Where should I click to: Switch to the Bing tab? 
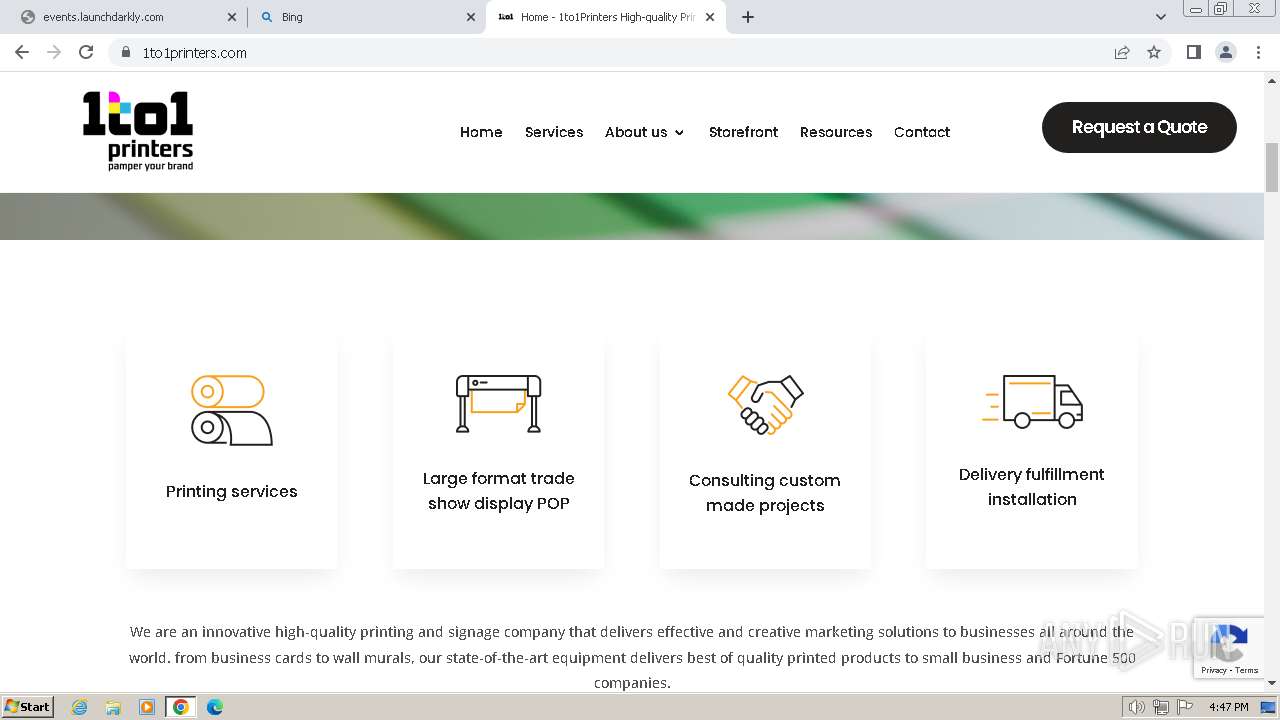click(366, 17)
